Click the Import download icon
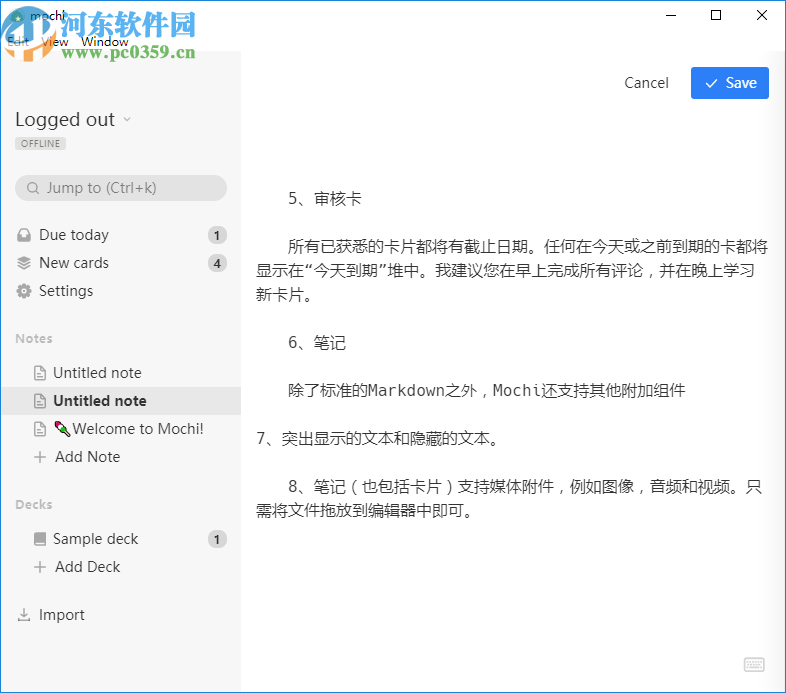786x693 pixels. click(24, 615)
